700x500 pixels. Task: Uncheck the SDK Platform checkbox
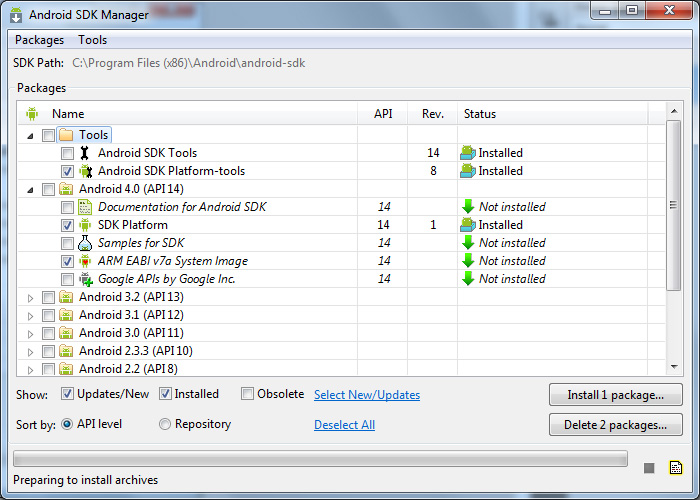click(x=67, y=225)
